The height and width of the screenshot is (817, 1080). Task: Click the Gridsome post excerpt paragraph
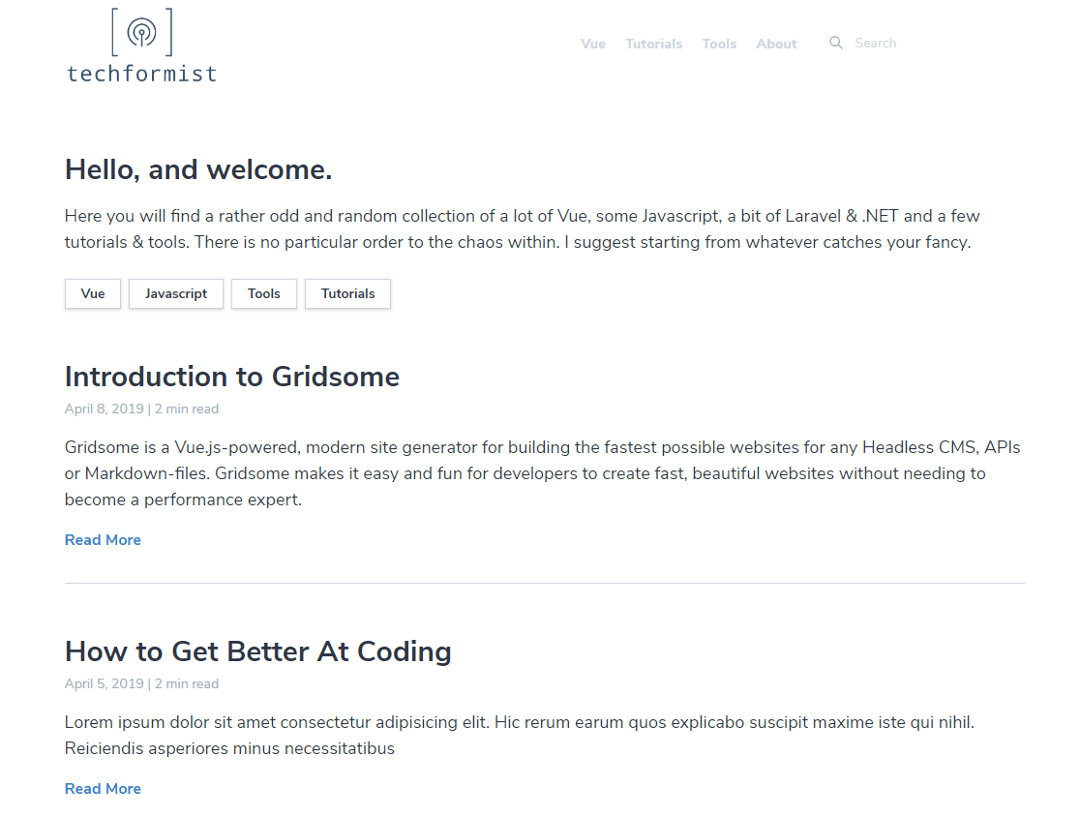pyautogui.click(x=542, y=473)
